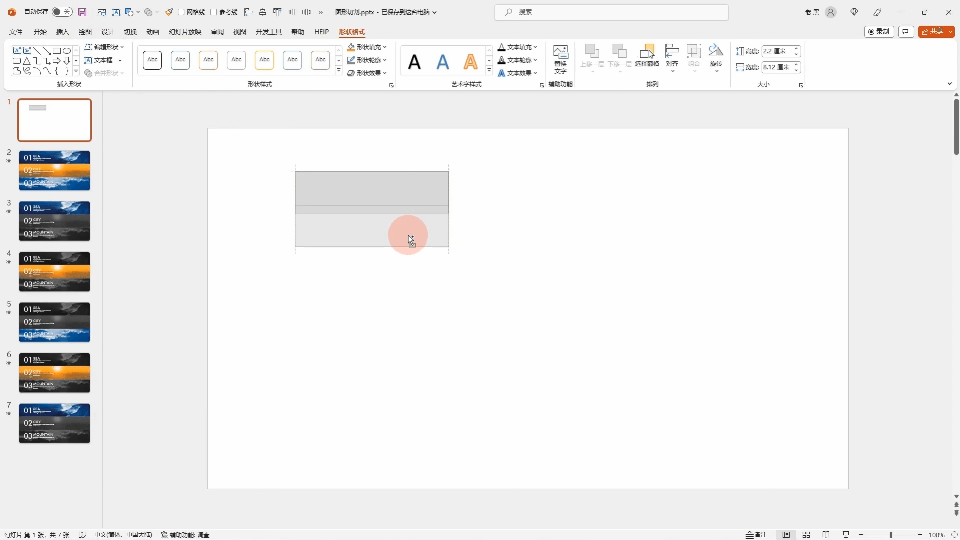Viewport: 960px width, 540px height.
Task: Select the down arrow shape in gallery
Action: [67, 61]
